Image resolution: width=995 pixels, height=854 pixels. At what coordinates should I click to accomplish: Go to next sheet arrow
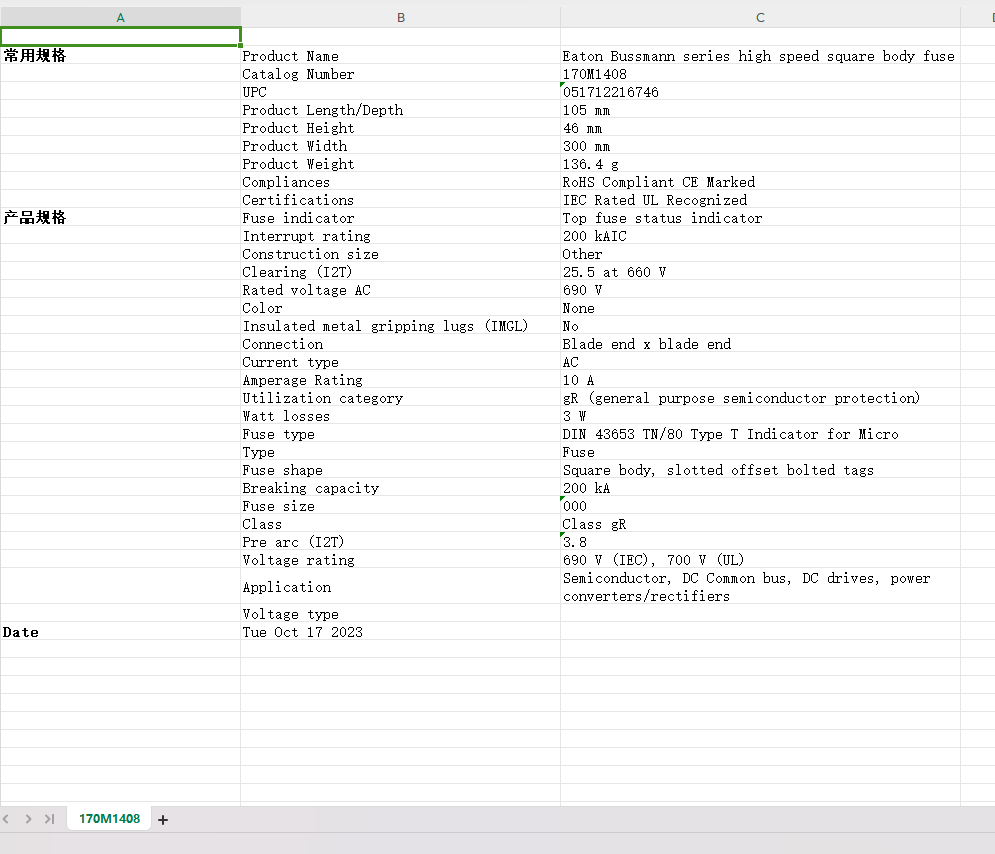pos(28,819)
